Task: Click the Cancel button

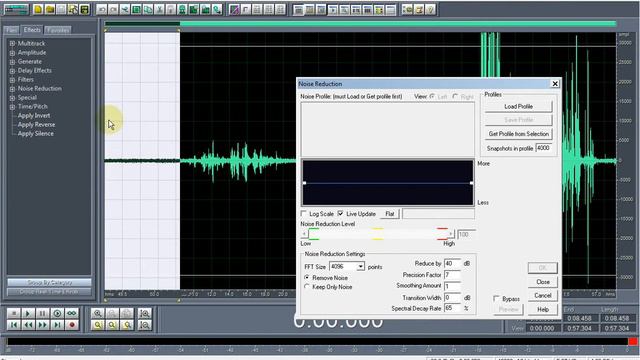Action: tap(542, 296)
